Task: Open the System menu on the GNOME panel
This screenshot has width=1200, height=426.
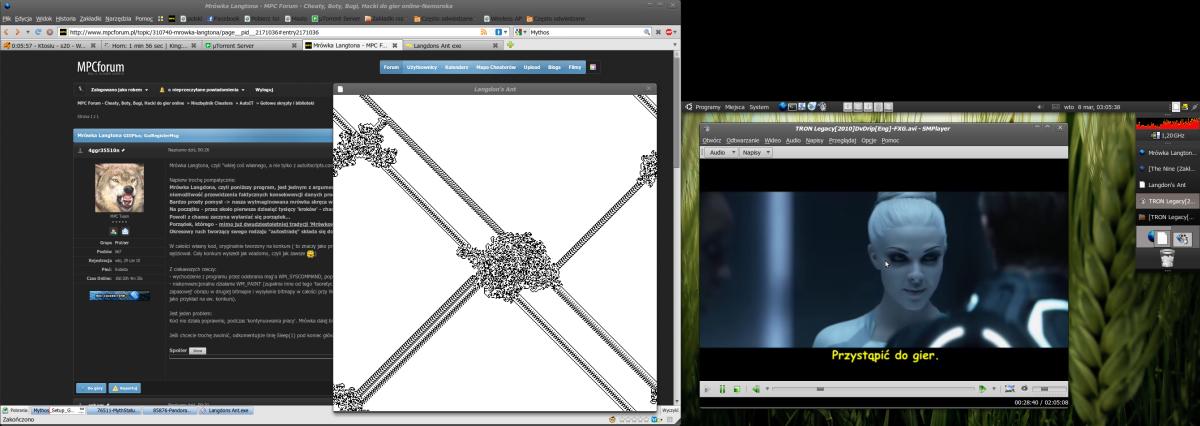Action: (x=759, y=106)
